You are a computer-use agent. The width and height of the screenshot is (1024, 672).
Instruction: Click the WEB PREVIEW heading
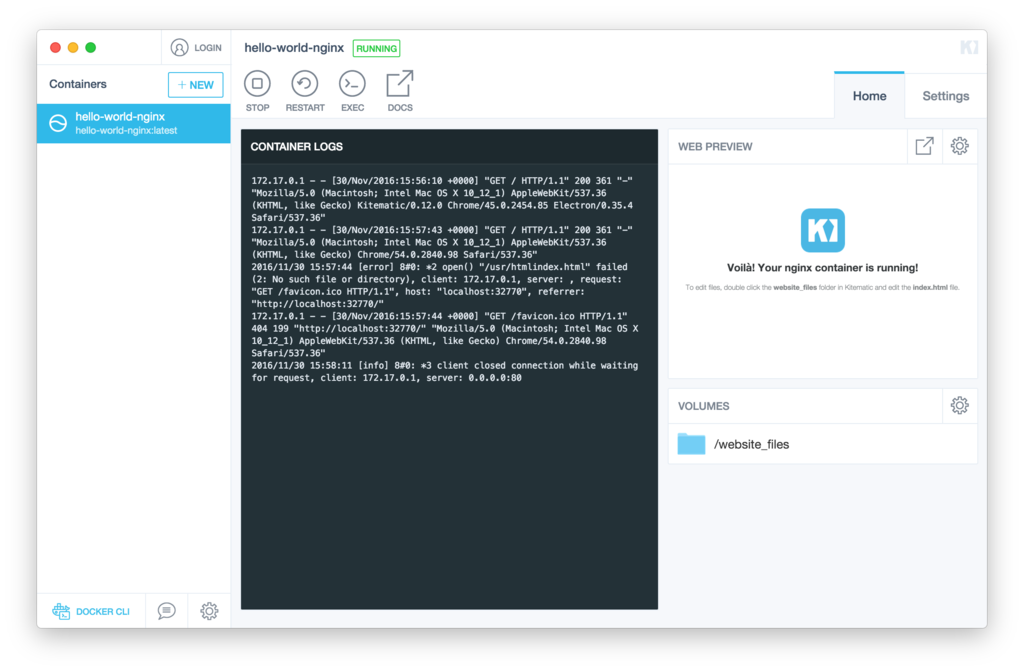pos(715,147)
